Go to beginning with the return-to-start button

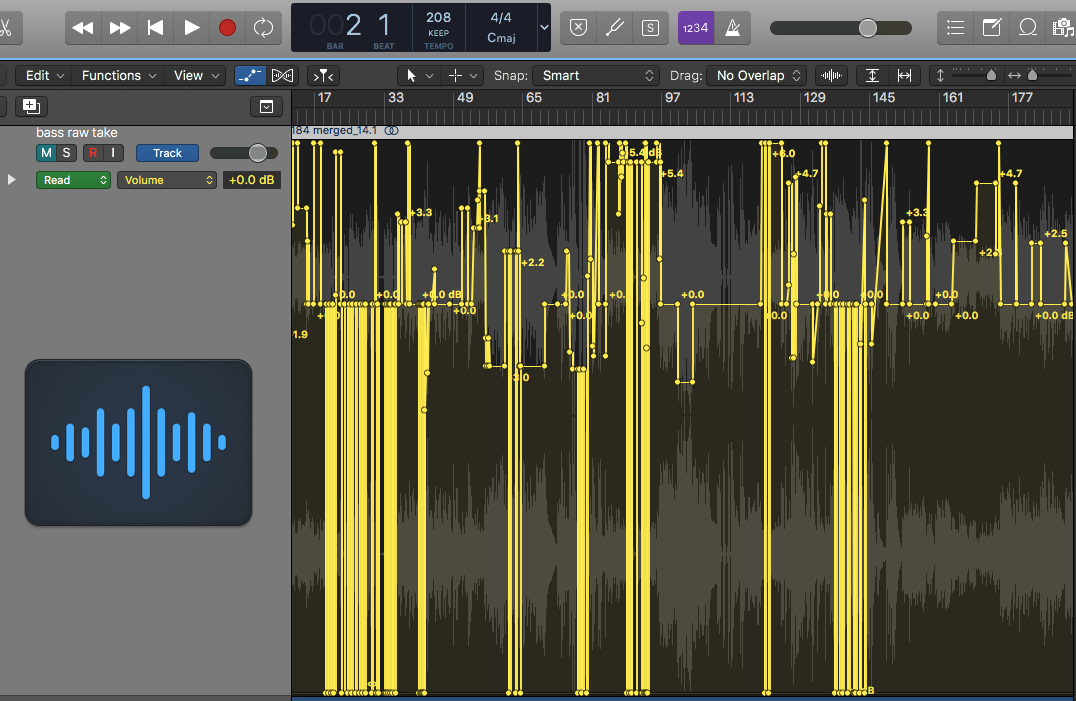[x=156, y=28]
